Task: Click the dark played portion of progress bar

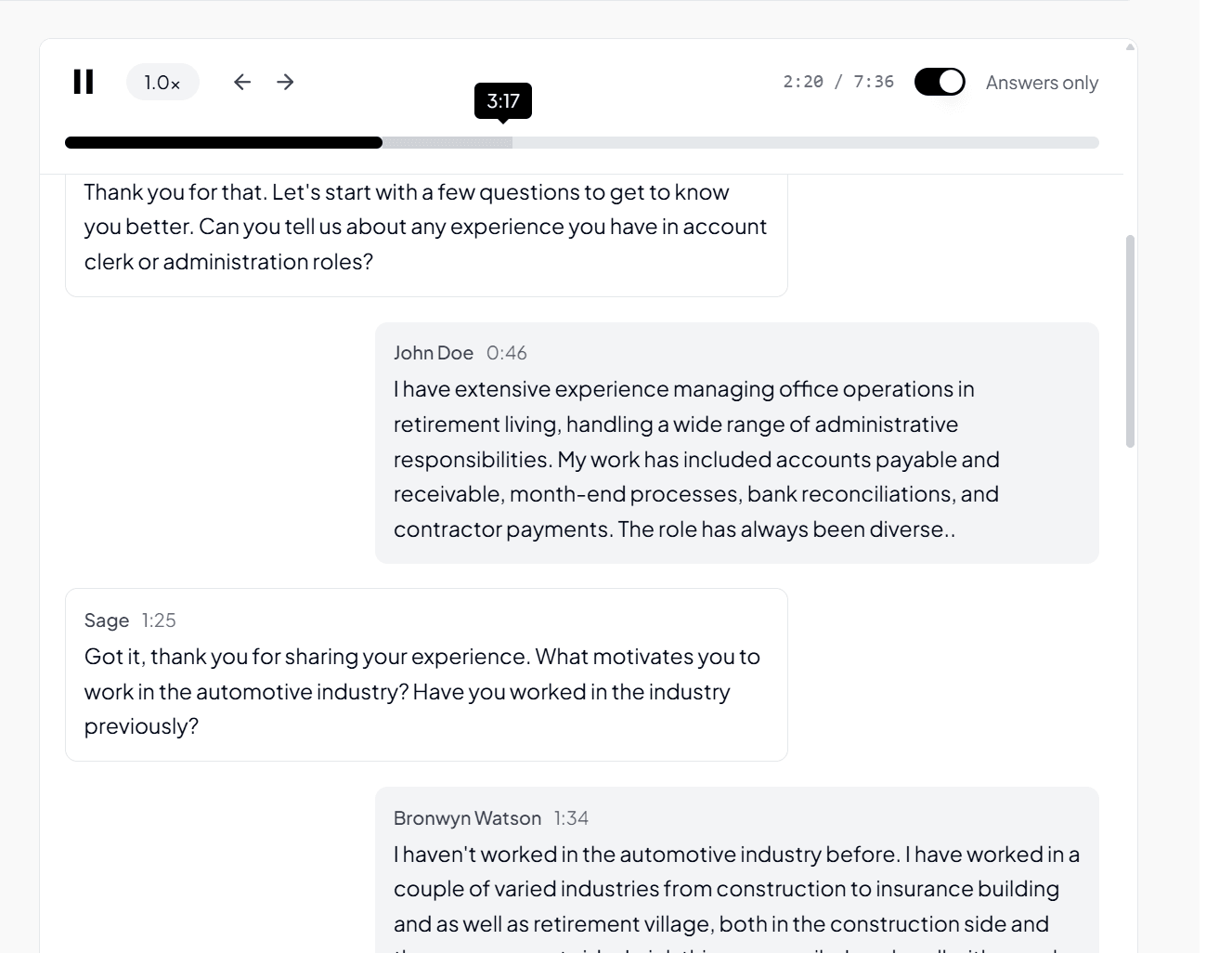Action: (223, 143)
